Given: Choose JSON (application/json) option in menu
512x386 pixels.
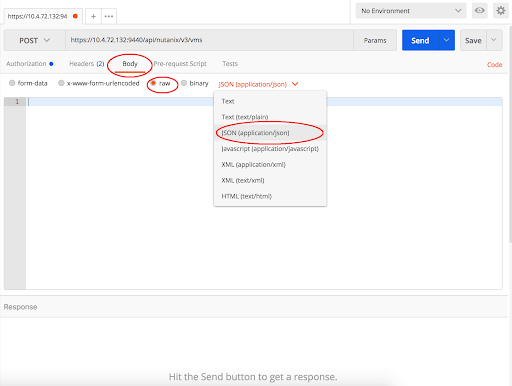Looking at the screenshot, I should click(x=270, y=133).
